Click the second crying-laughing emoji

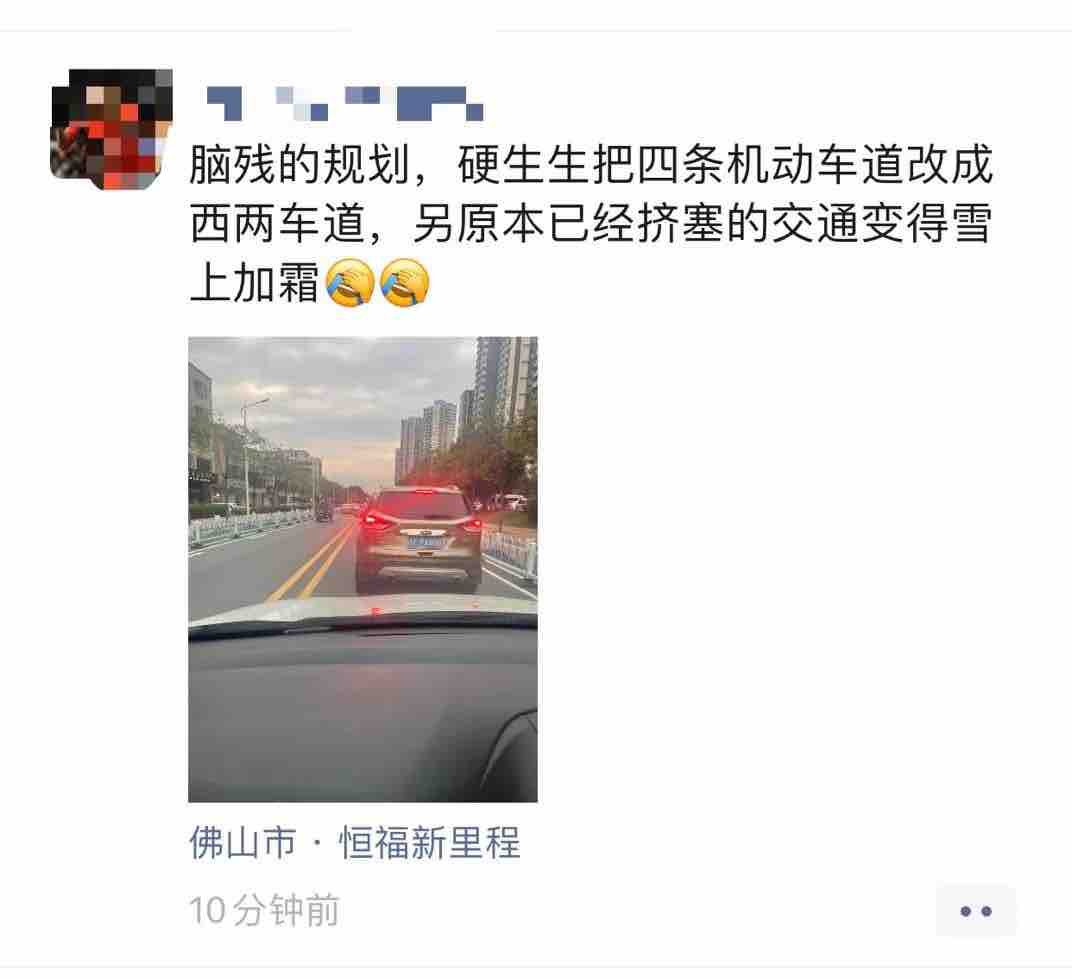tap(404, 282)
